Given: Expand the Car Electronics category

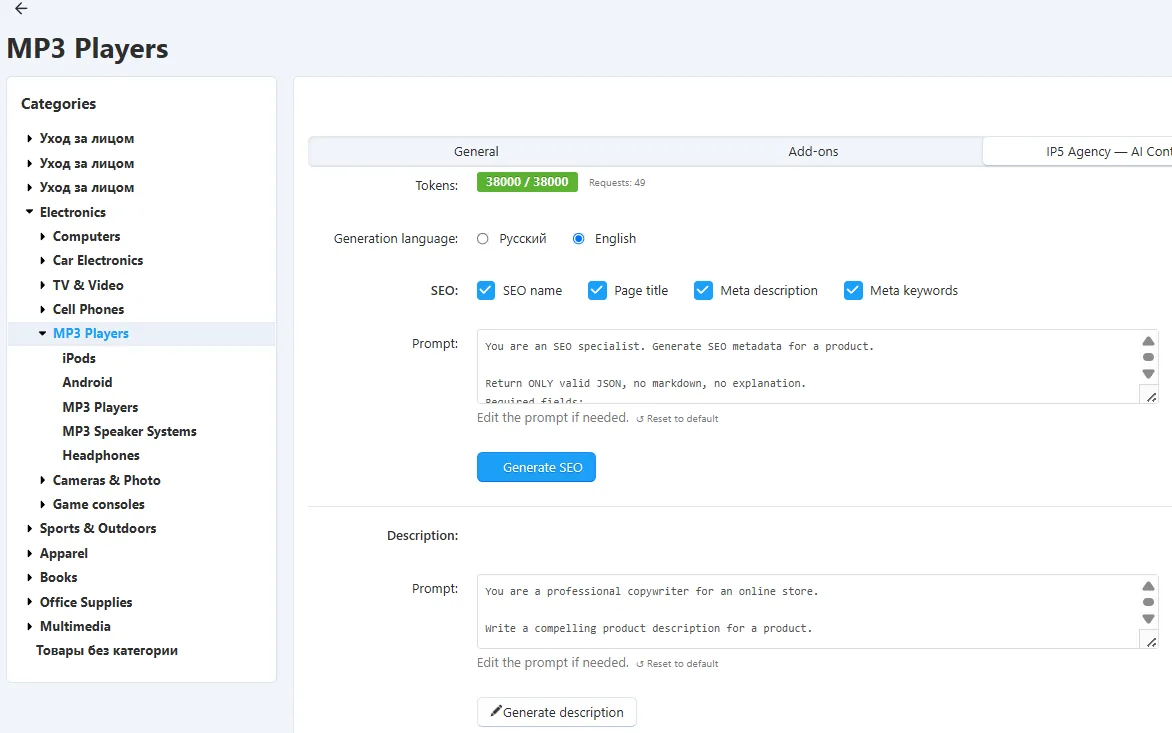Looking at the screenshot, I should point(43,261).
